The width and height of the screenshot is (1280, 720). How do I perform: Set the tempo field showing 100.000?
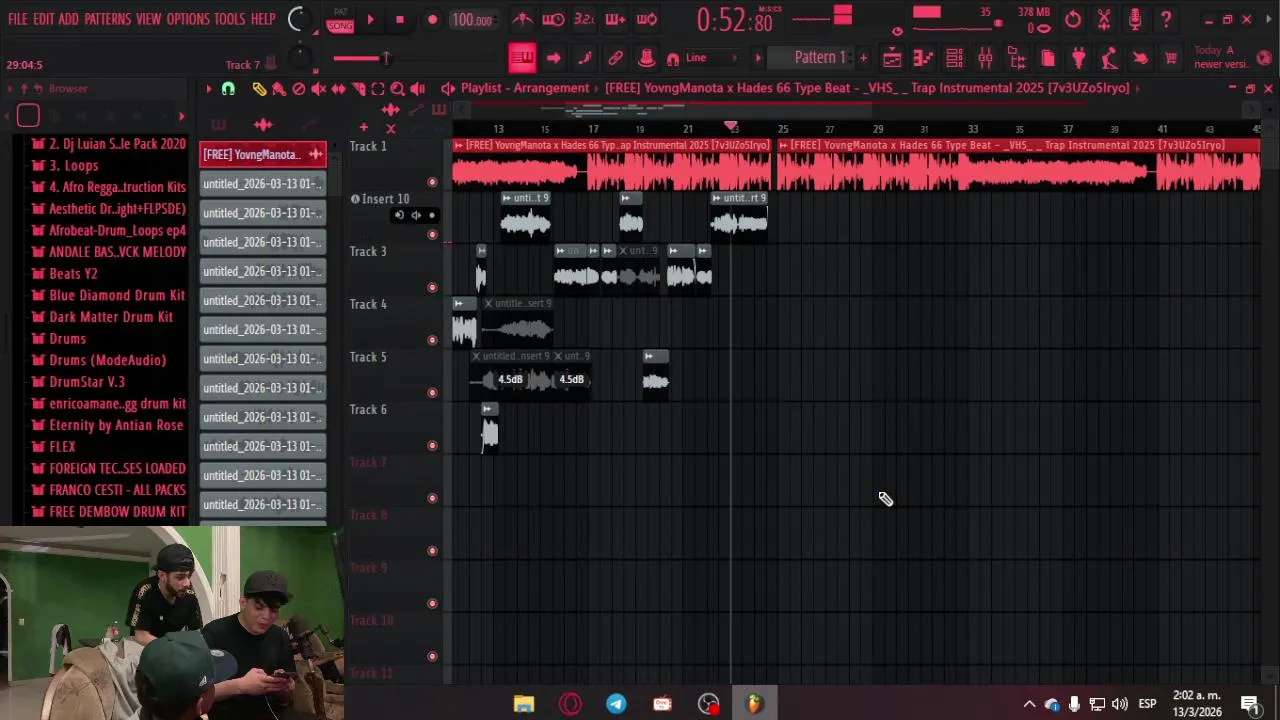pyautogui.click(x=471, y=20)
